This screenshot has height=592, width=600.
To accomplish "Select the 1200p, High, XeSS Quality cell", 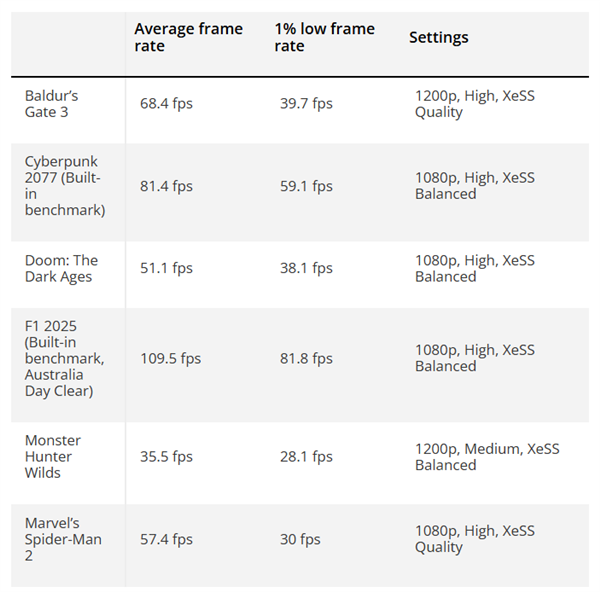I will click(475, 104).
